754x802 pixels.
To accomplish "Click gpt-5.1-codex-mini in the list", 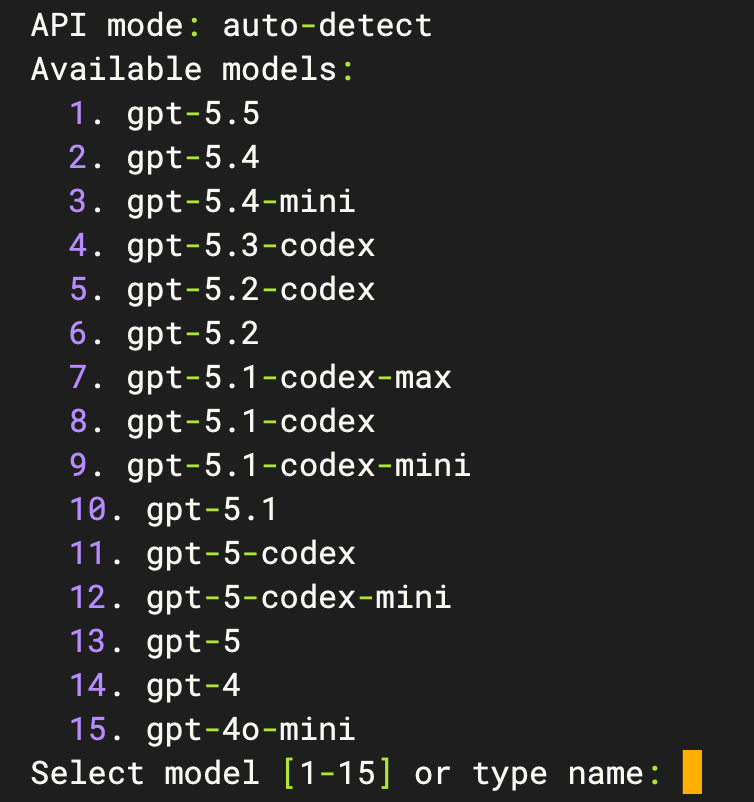I will tap(270, 465).
